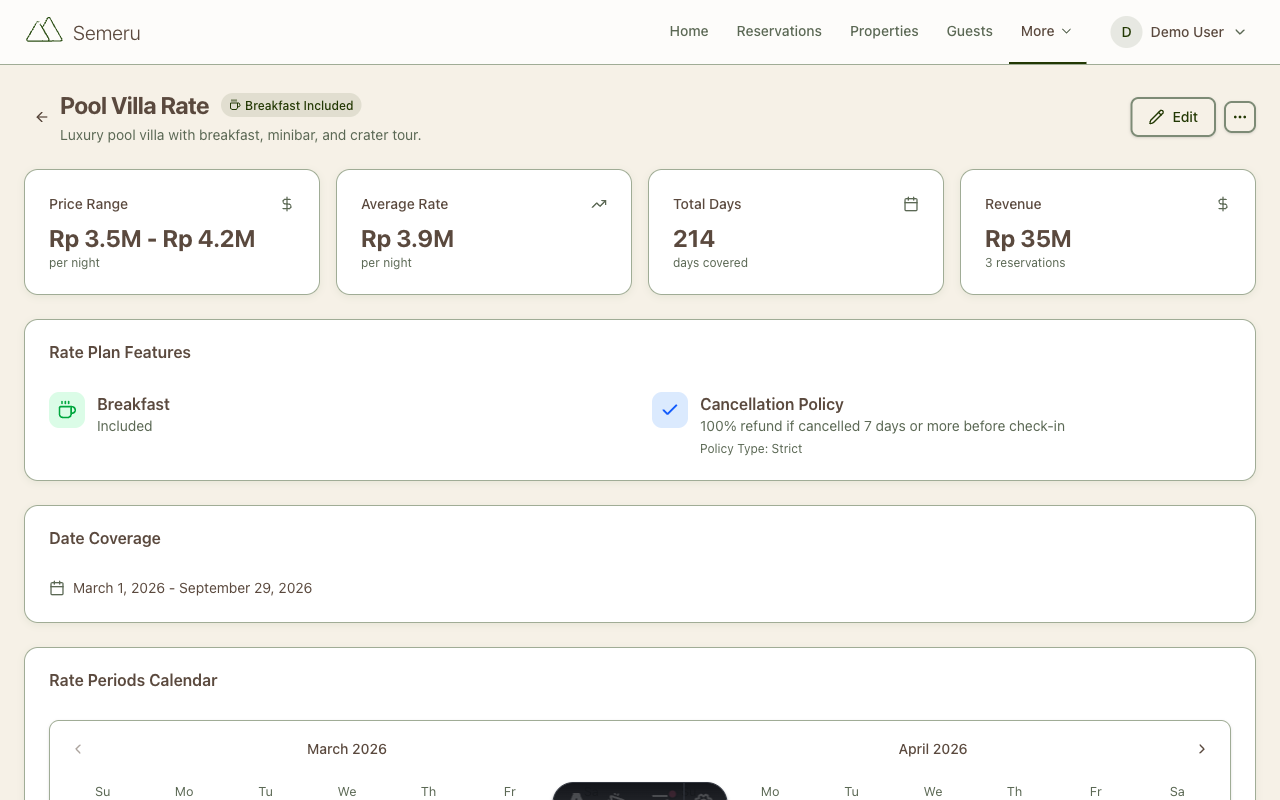Click the calendar icon beside the date range
This screenshot has width=1280, height=800.
(57, 588)
